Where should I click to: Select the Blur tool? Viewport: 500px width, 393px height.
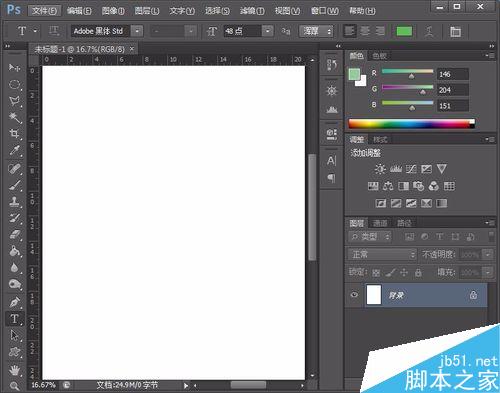(x=14, y=267)
